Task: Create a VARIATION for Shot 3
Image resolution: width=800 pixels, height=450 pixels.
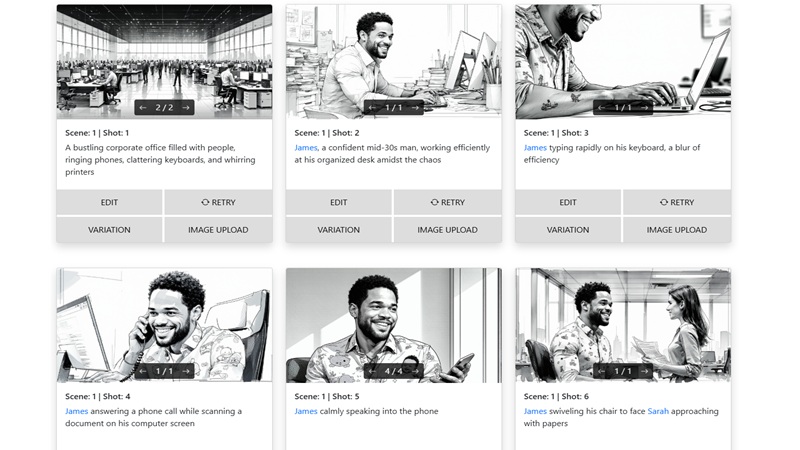Action: (x=568, y=229)
